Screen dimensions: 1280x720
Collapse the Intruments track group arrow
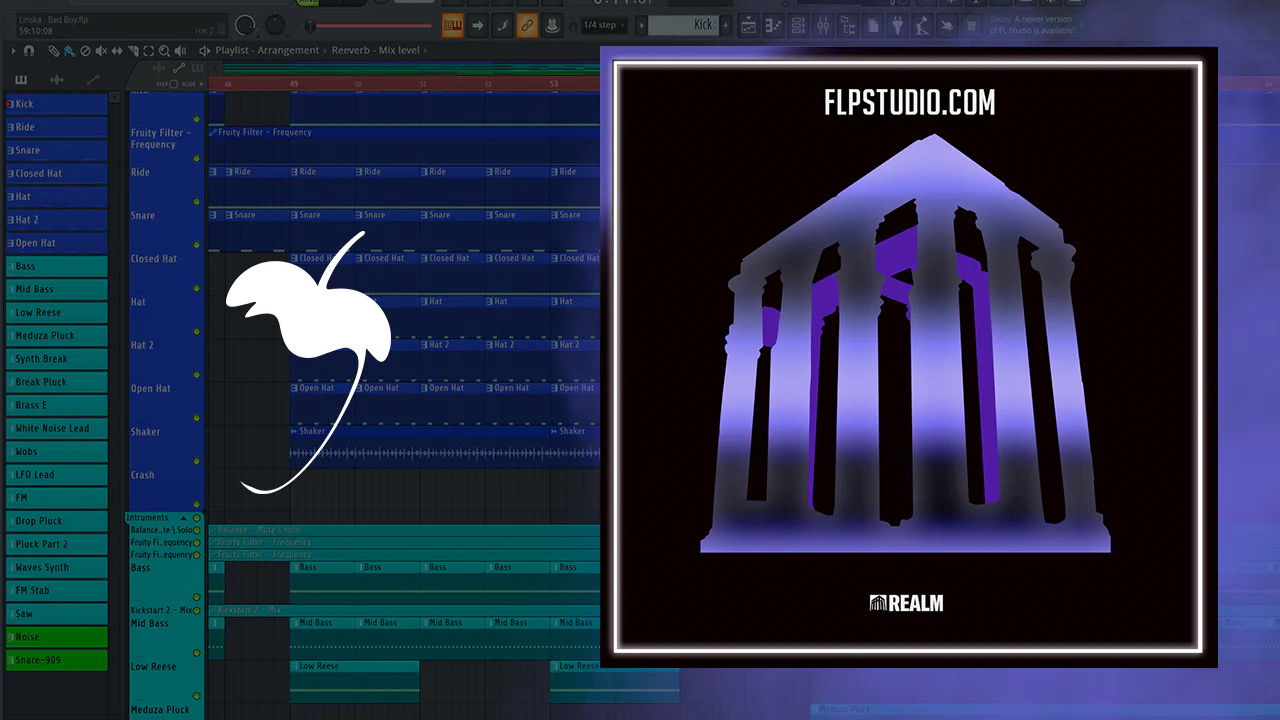pos(183,517)
